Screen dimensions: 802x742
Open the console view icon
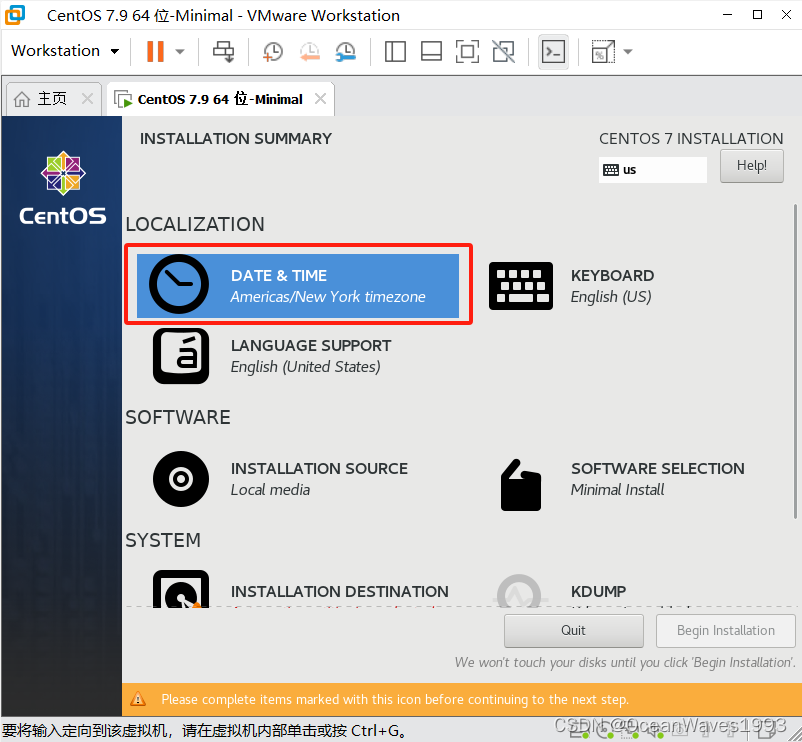point(553,51)
